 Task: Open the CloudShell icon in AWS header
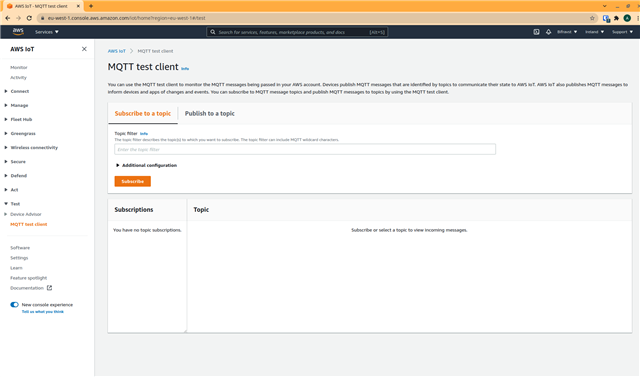536,32
